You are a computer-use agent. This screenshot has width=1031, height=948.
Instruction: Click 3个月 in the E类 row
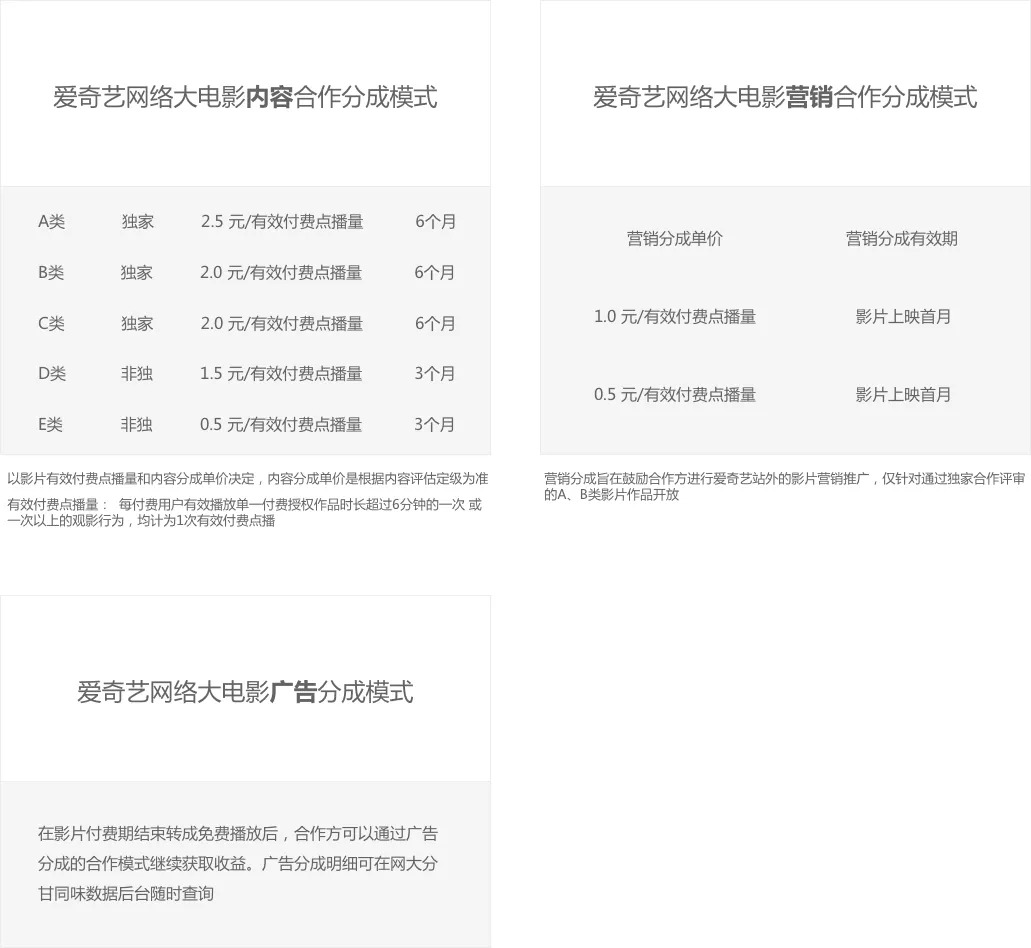435,424
